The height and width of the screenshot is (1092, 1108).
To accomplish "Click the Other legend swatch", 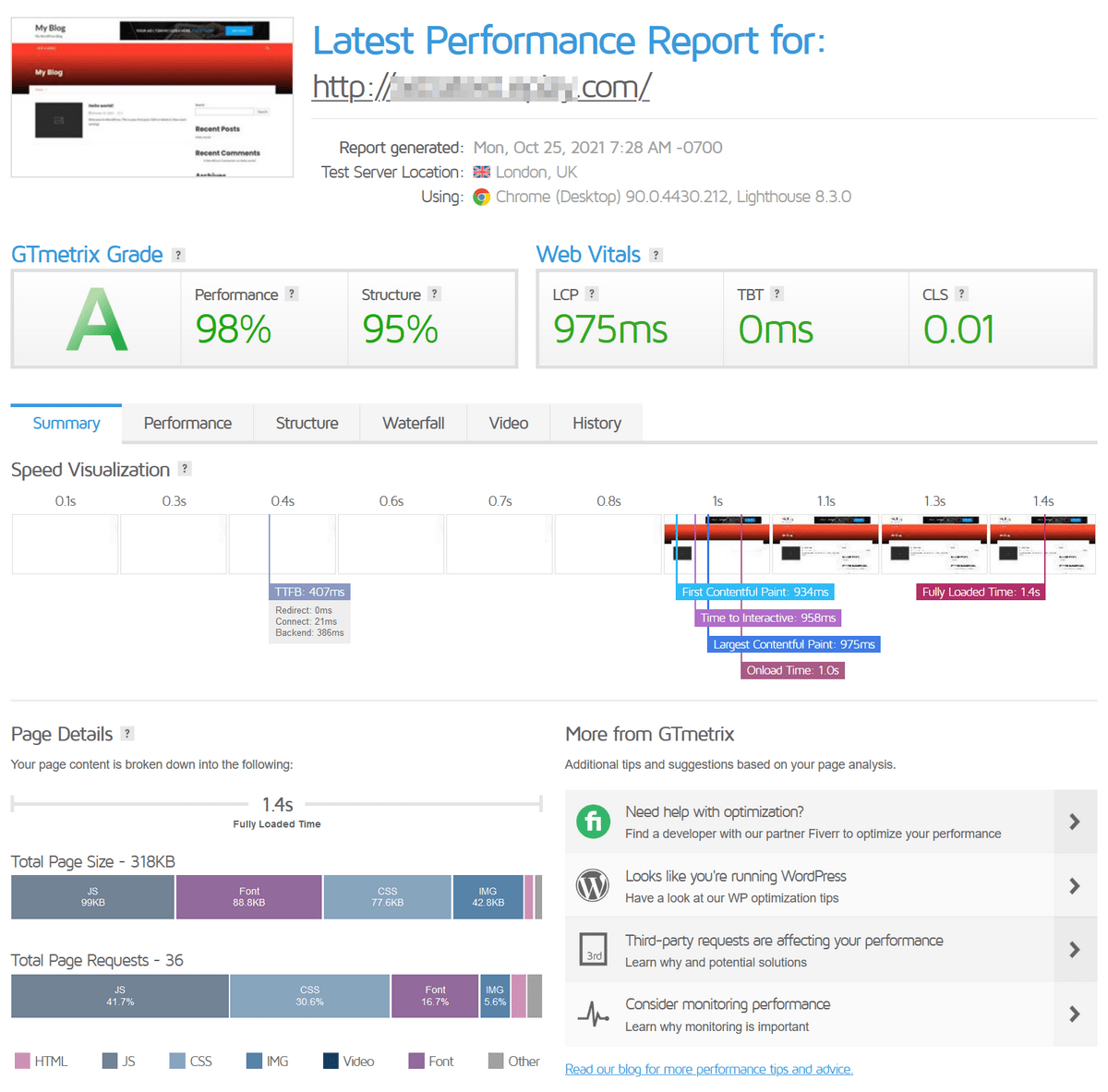I will [496, 1061].
